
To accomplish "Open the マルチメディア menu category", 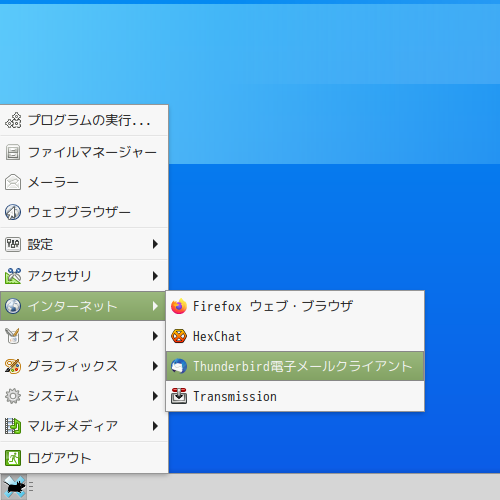I will 84,426.
